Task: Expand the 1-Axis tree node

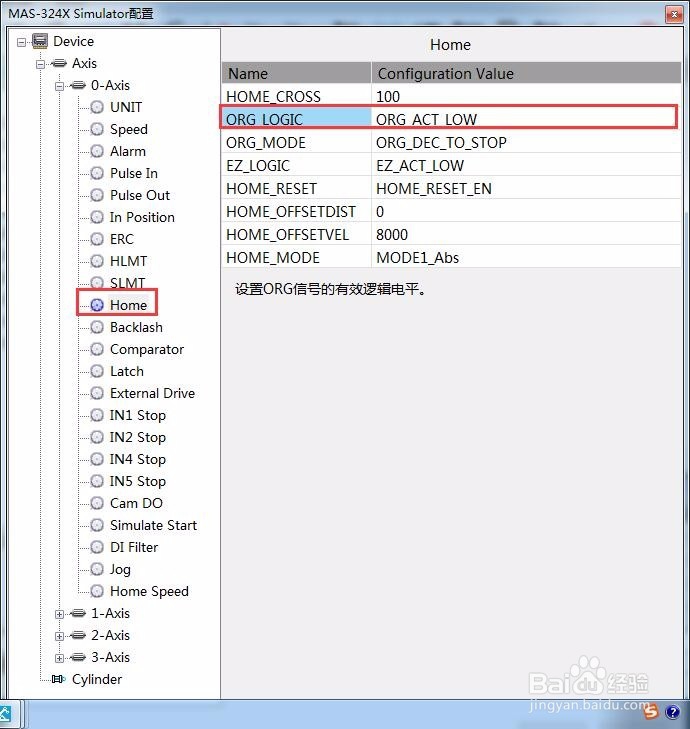Action: [x=60, y=614]
